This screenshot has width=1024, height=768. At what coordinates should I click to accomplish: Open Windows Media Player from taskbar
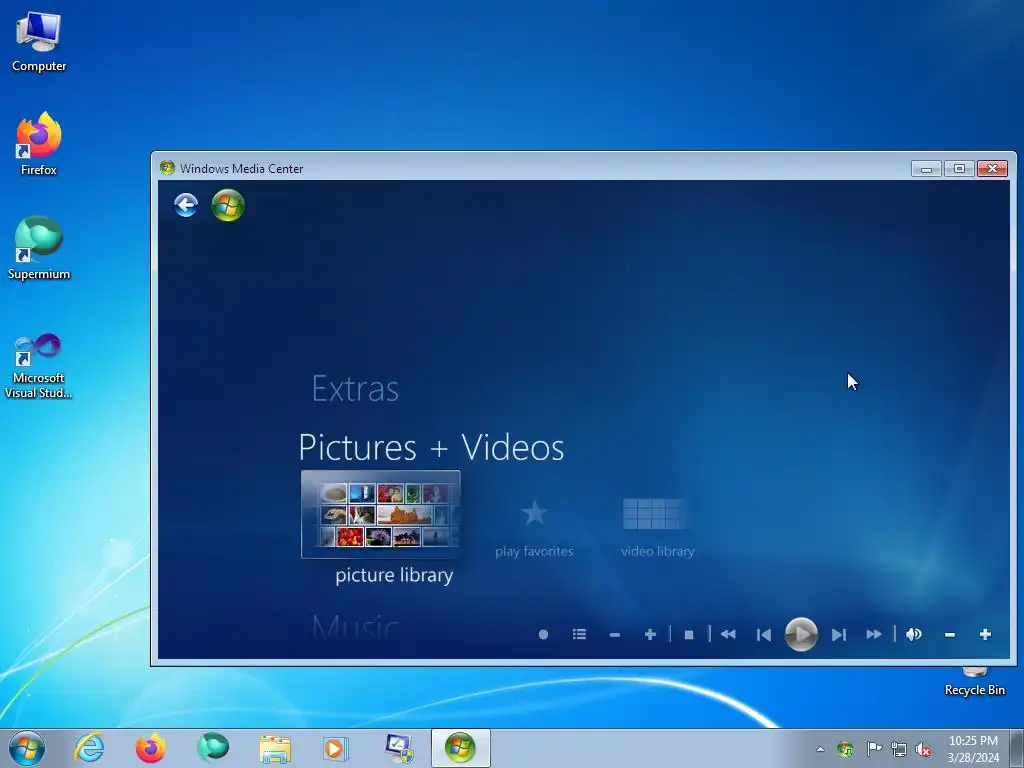click(336, 748)
